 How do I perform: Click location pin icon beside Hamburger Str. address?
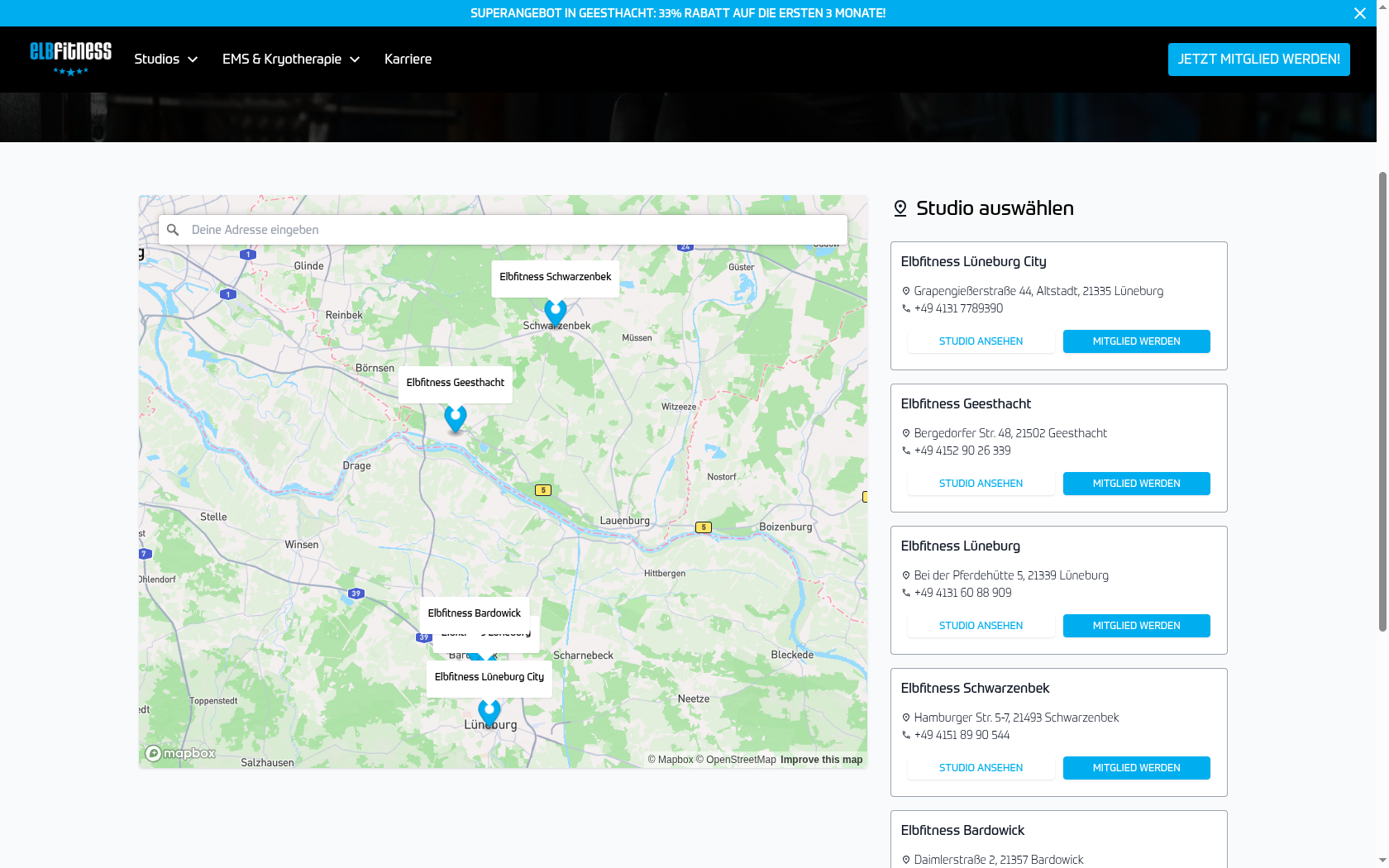point(906,718)
